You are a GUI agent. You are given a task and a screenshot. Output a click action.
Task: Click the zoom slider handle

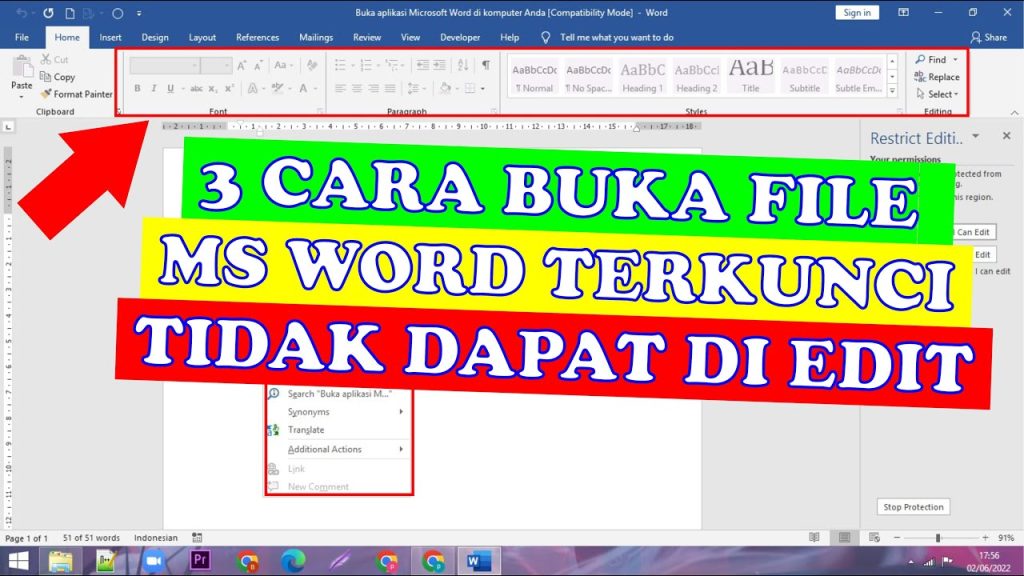tap(938, 537)
